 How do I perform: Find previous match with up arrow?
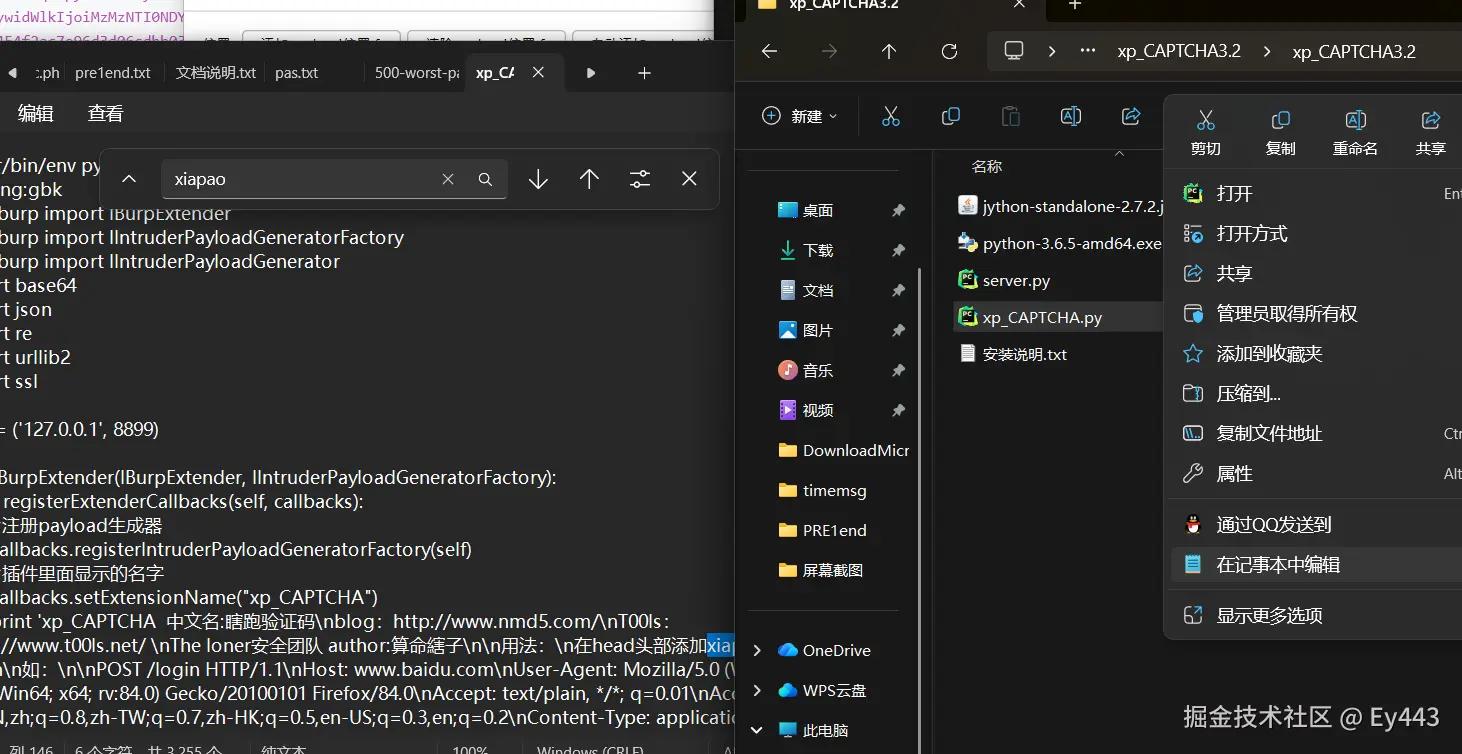[589, 179]
